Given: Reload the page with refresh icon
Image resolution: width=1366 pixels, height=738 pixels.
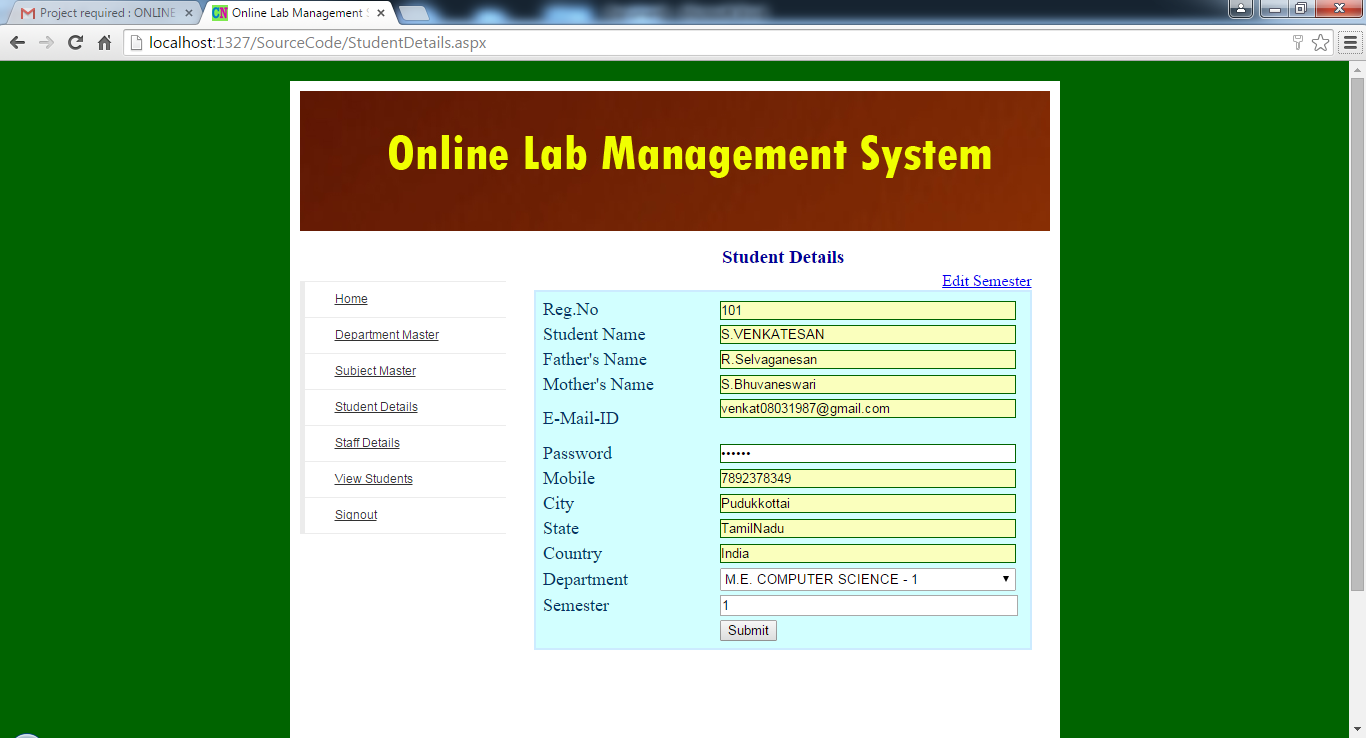Looking at the screenshot, I should (75, 43).
